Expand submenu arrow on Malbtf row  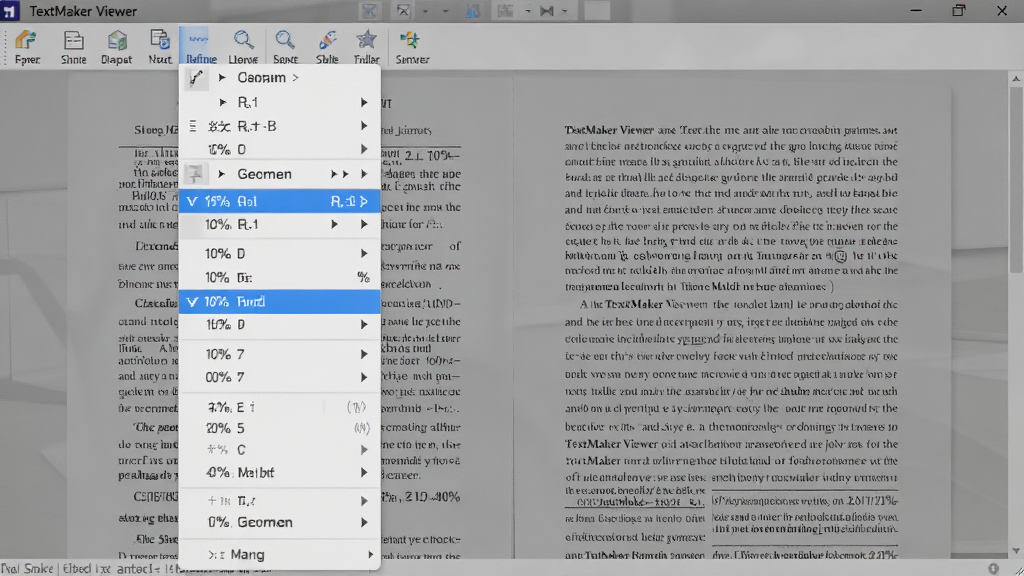coord(364,472)
